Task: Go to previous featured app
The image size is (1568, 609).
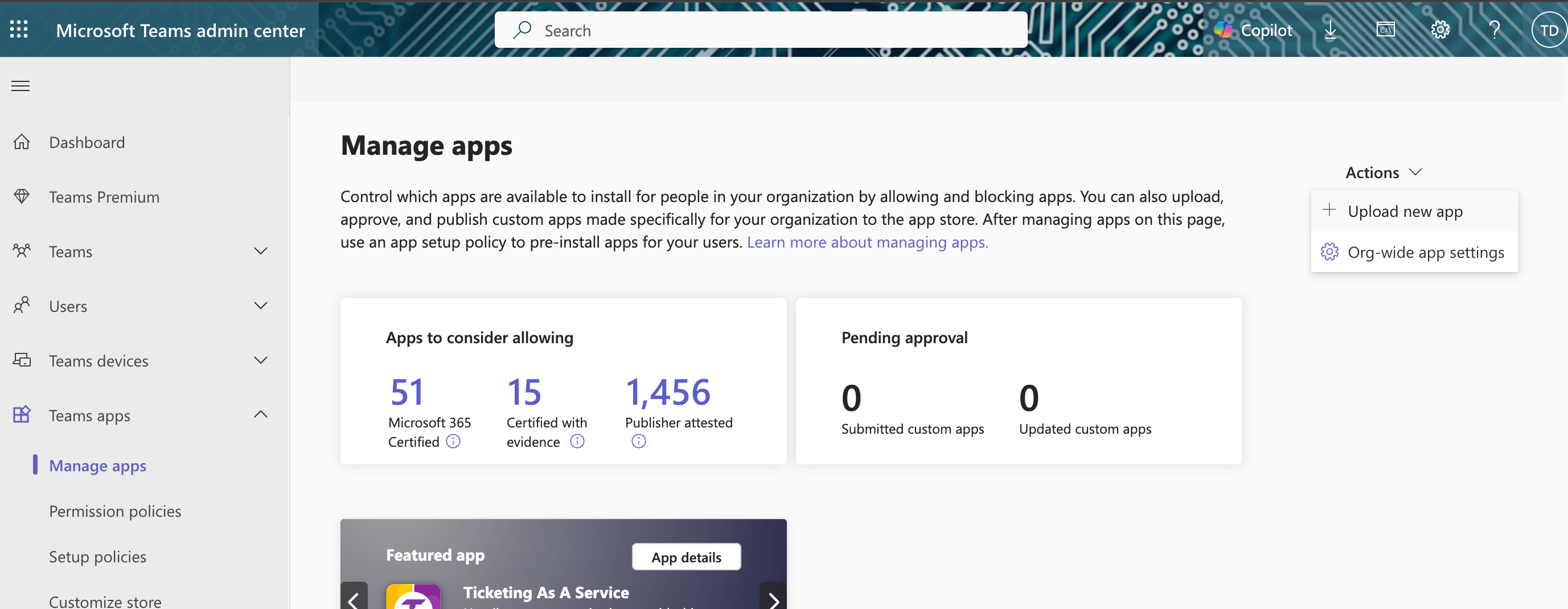Action: tap(354, 596)
